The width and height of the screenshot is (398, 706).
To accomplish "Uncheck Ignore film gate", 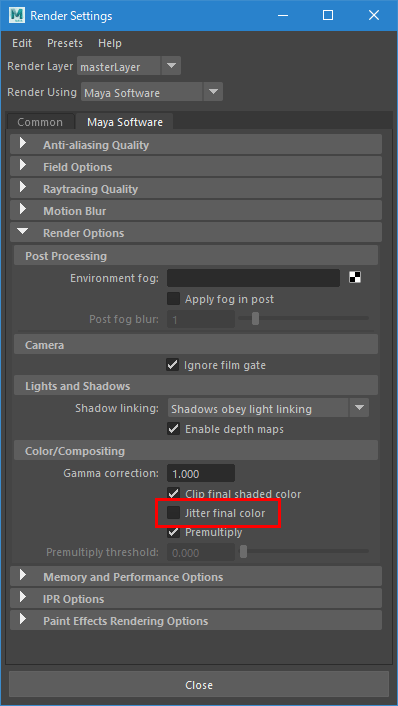I will [x=173, y=365].
